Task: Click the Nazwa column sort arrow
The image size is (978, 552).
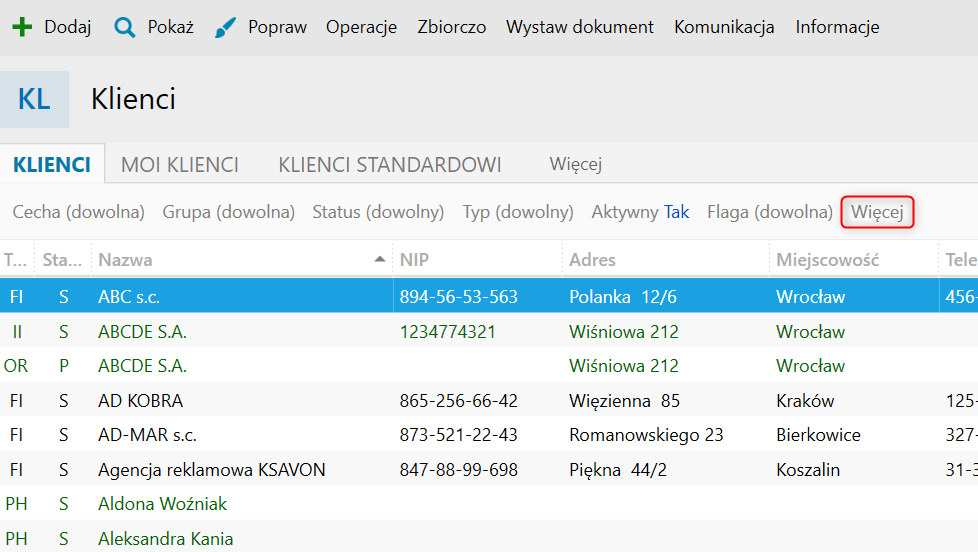Action: [379, 260]
